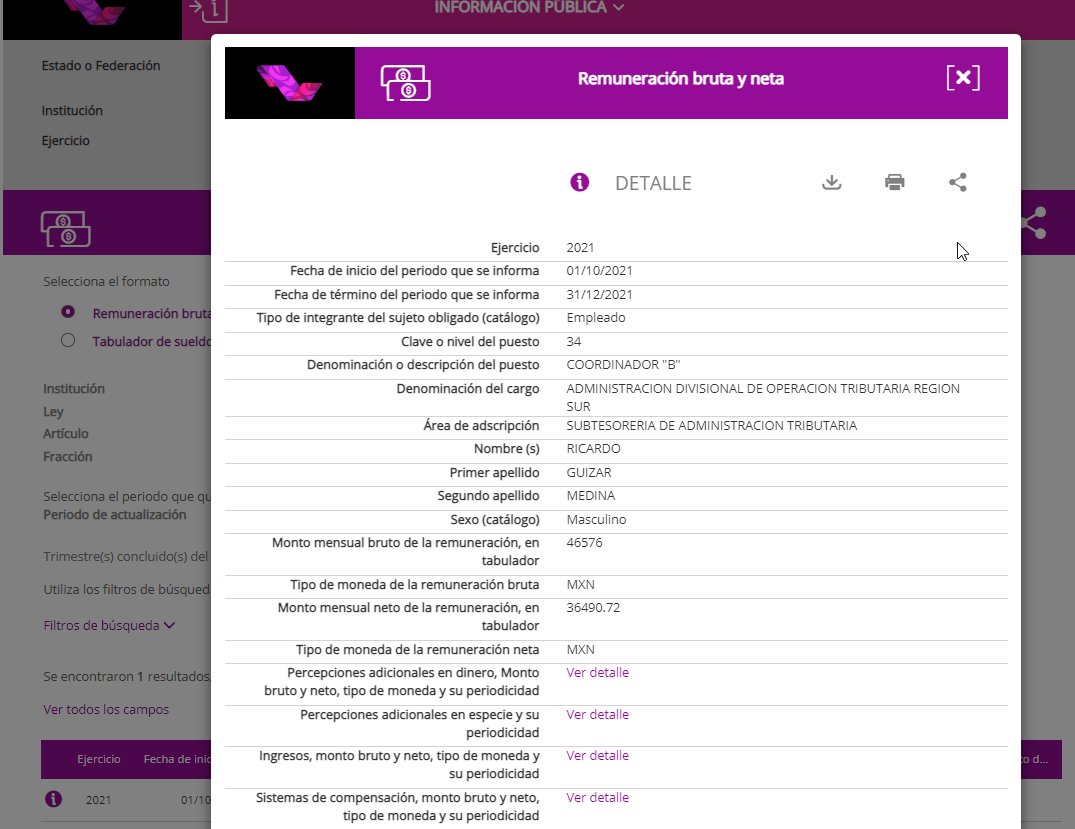The image size is (1075, 829).
Task: Click the Ejercicio value 2021 in detail
Action: tap(580, 248)
